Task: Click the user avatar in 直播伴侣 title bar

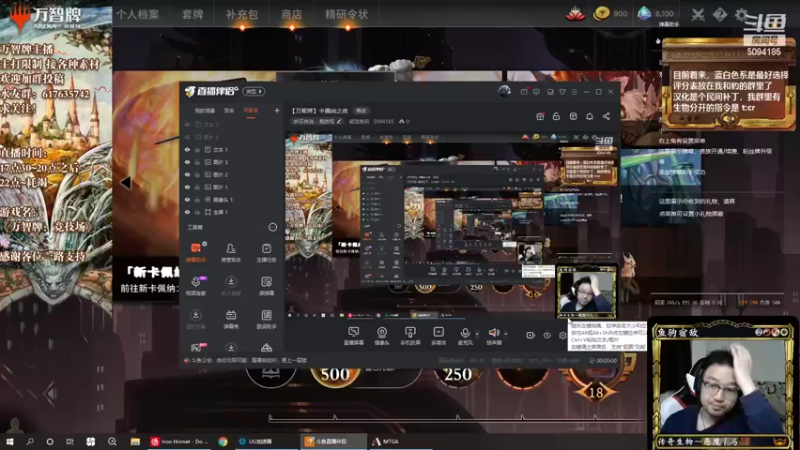Action: click(504, 91)
